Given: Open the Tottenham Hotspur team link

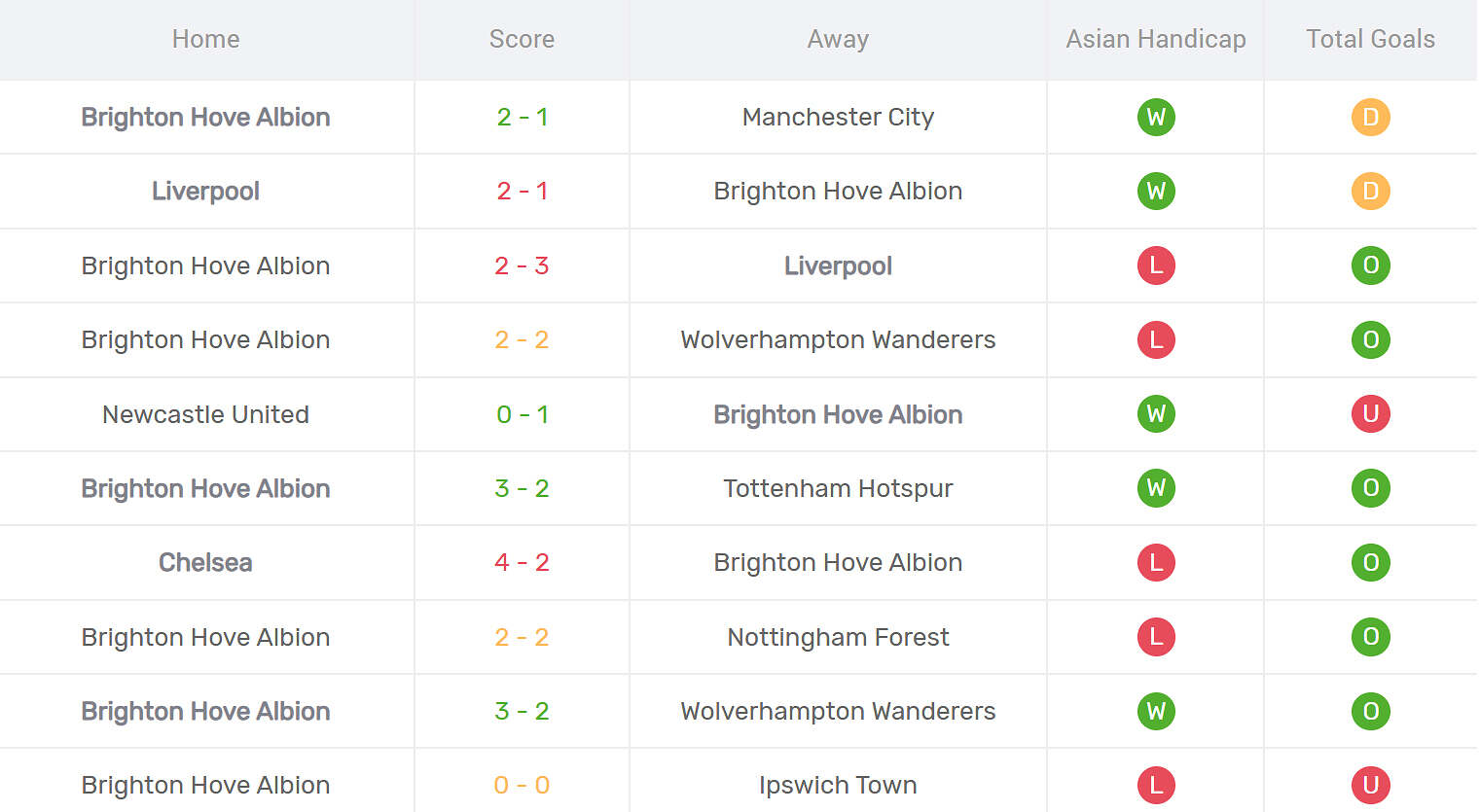Looking at the screenshot, I should coord(838,488).
